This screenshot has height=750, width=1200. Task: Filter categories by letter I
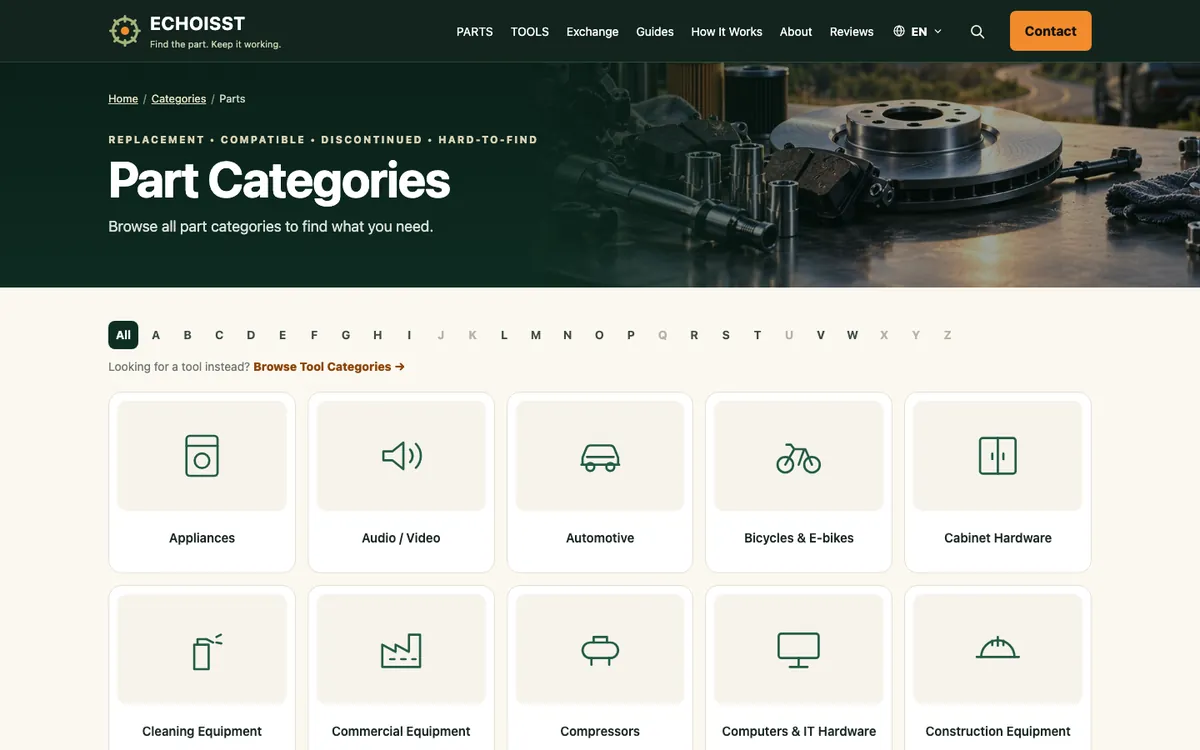click(409, 335)
